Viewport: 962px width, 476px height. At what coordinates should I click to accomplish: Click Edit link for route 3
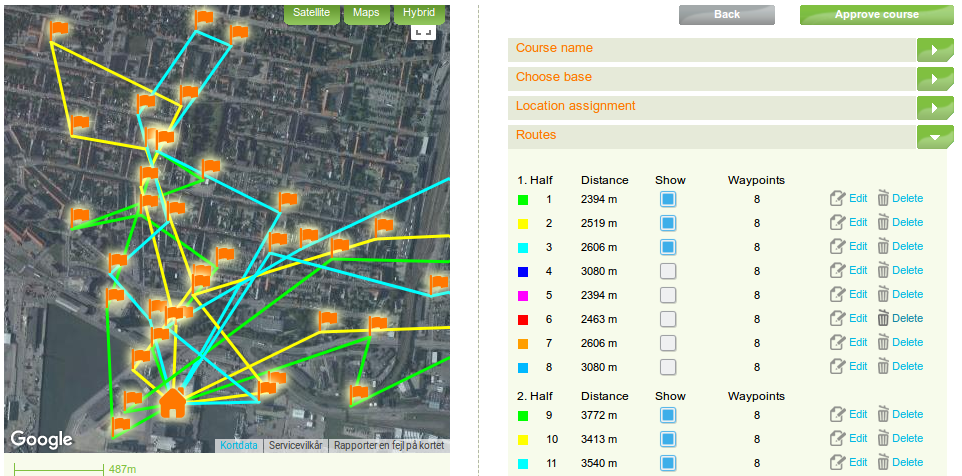coord(858,247)
